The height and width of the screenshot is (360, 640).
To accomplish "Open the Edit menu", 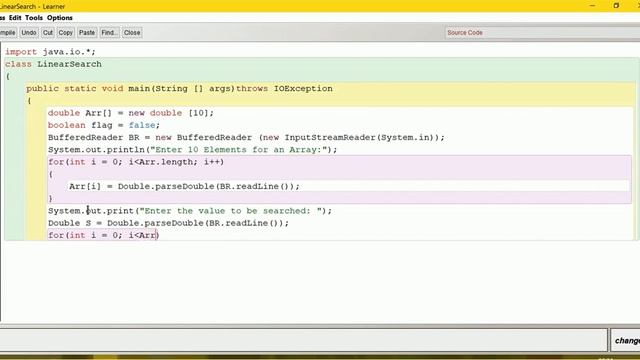I will 15,18.
